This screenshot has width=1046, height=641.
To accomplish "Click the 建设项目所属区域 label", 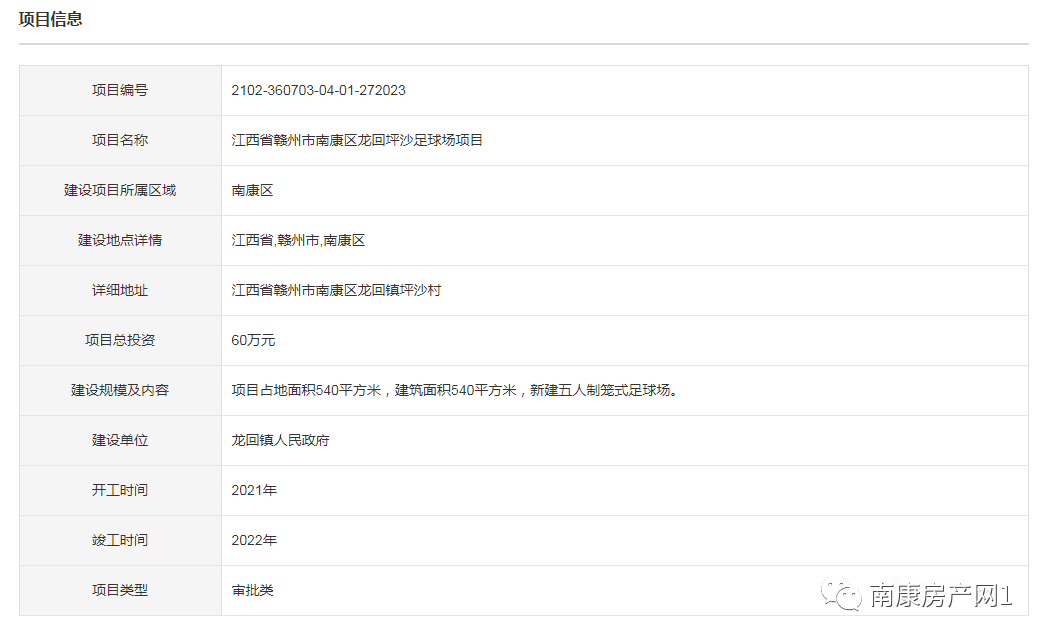I will point(120,190).
